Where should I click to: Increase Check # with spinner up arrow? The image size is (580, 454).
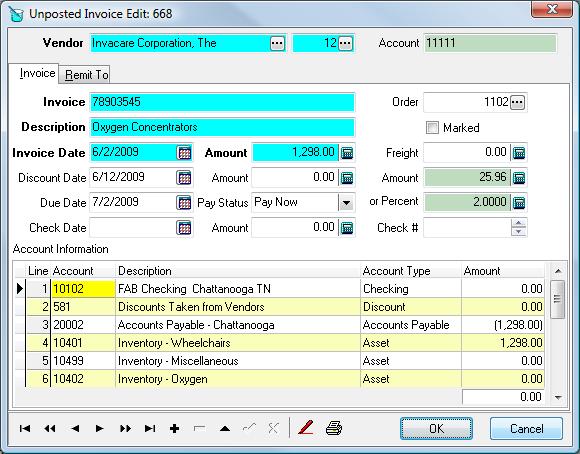pyautogui.click(x=519, y=223)
